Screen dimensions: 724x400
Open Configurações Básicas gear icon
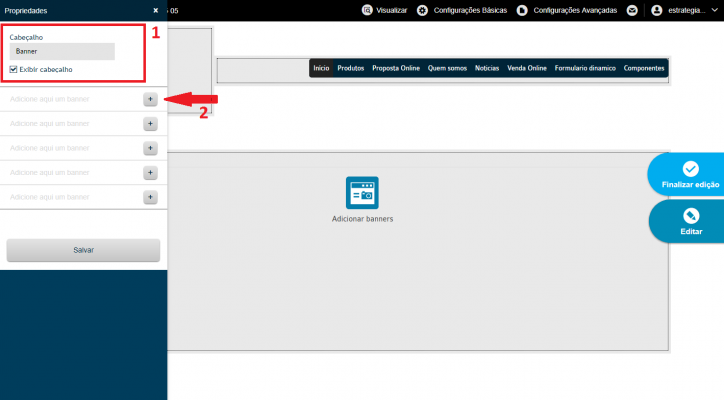[x=422, y=10]
